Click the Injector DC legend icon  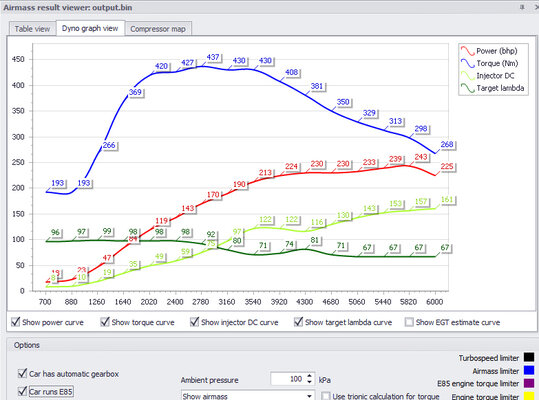[468, 76]
